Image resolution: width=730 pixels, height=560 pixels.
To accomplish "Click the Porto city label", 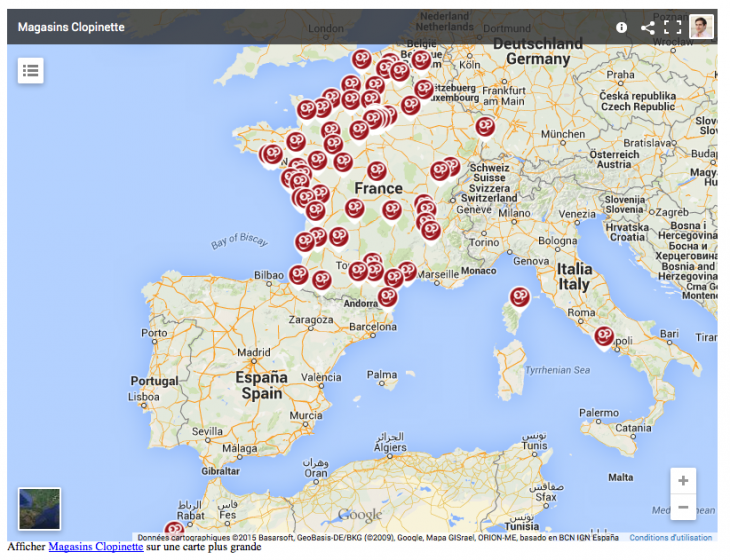I will click(154, 333).
